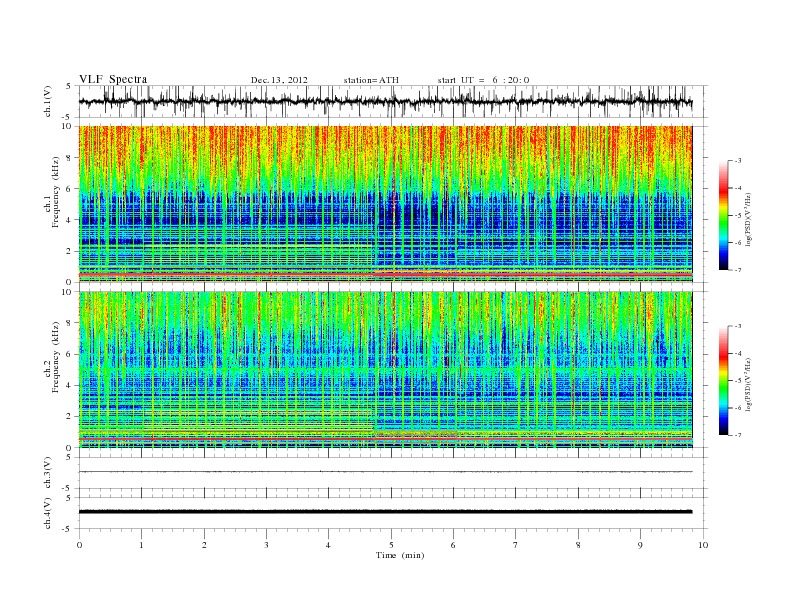Click the ch.2 spectrogram colorbar
The width and height of the screenshot is (792, 612).
click(x=723, y=380)
